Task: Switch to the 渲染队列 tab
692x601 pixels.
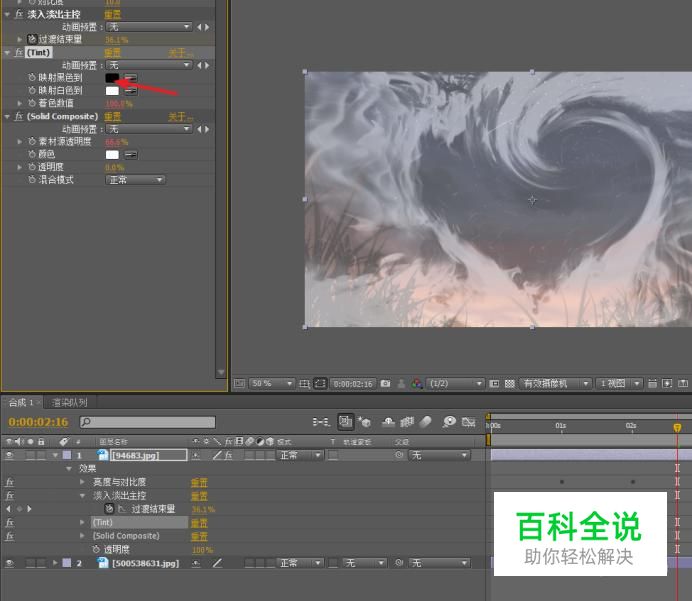Action: tap(70, 402)
